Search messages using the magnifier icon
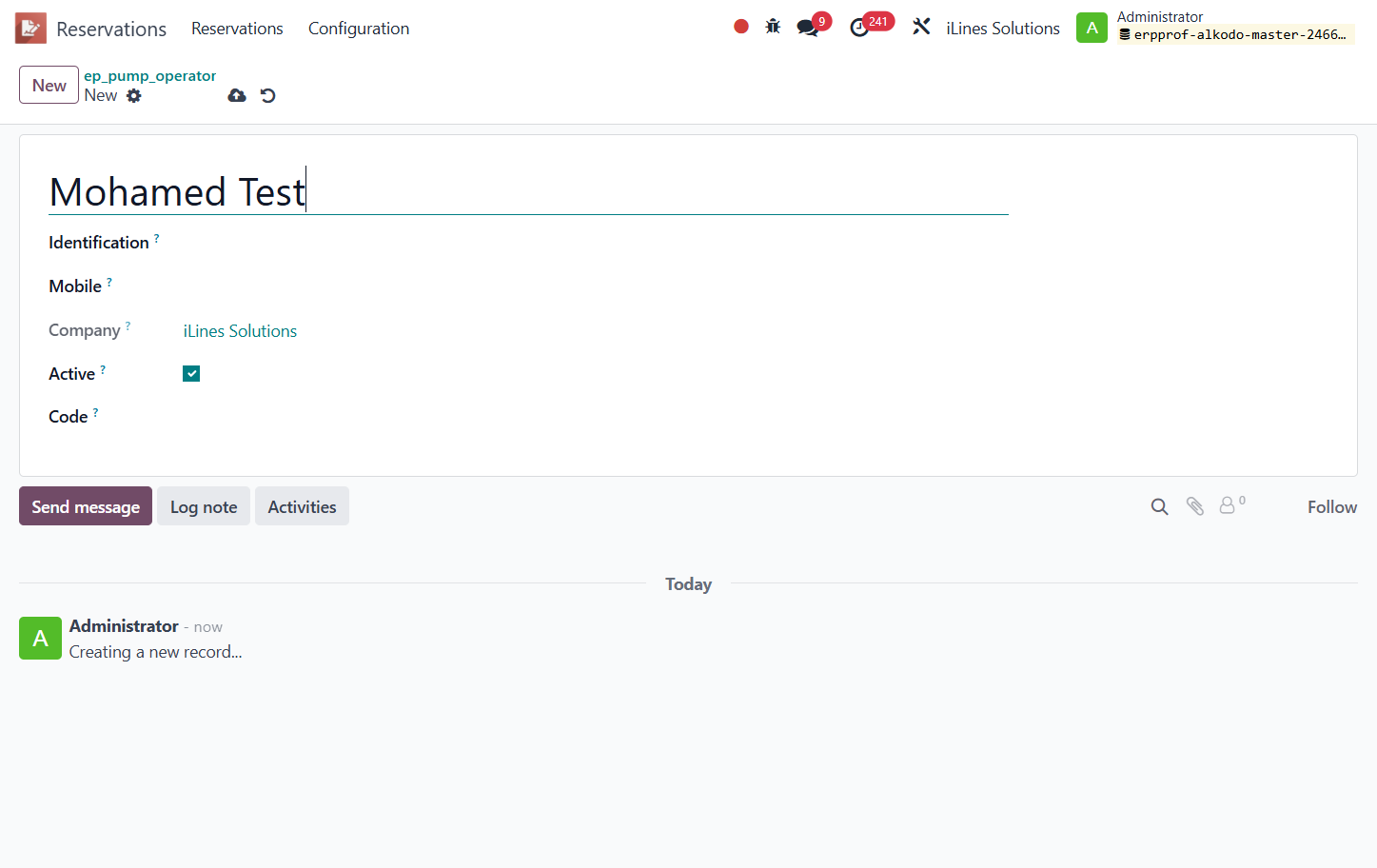Viewport: 1377px width, 868px height. click(1159, 506)
